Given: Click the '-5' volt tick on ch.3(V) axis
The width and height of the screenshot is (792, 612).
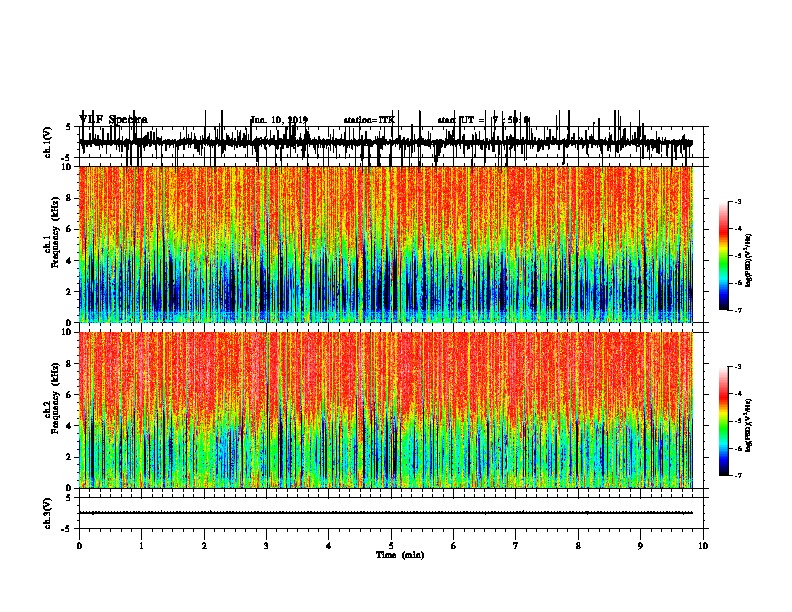Looking at the screenshot, I should point(67,529).
